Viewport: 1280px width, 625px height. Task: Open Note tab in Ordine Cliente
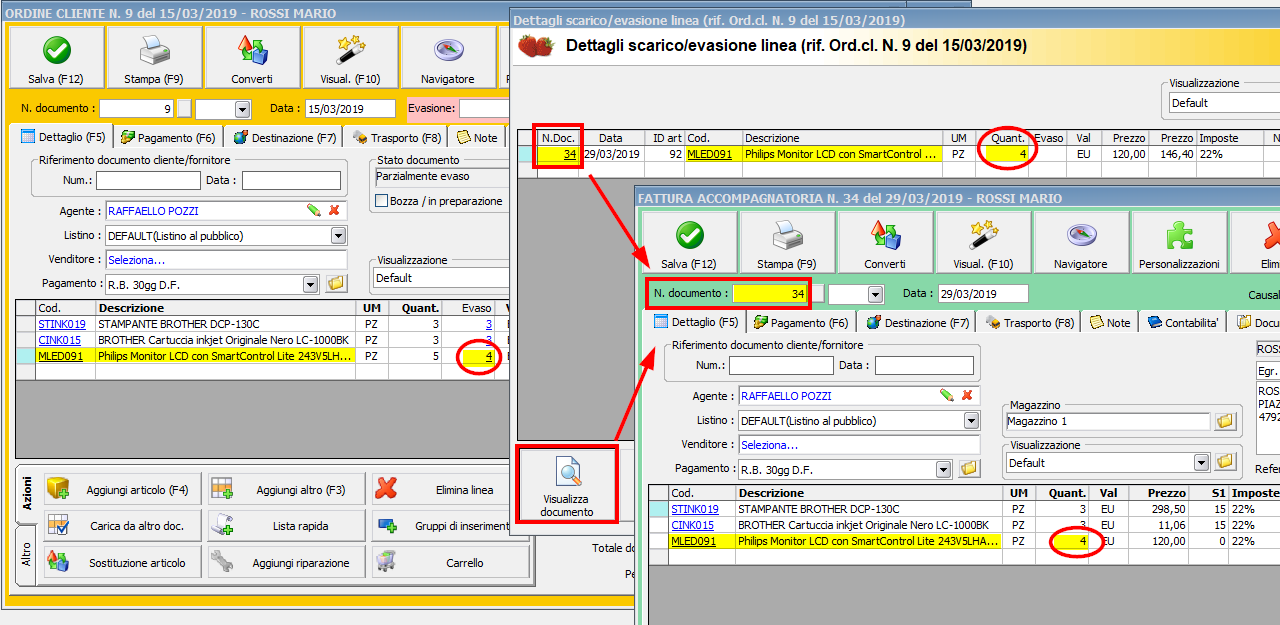click(x=477, y=138)
